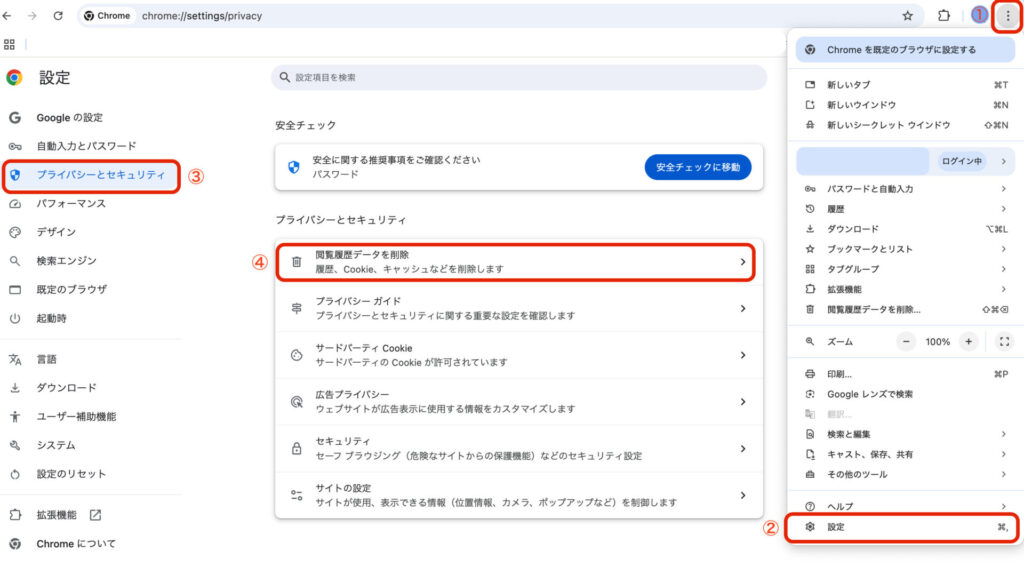
Task: Click the profile avatar icon in toolbar
Action: pyautogui.click(x=979, y=15)
